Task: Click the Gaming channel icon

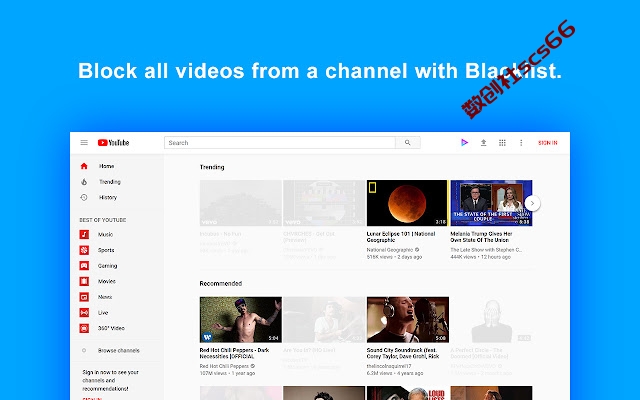Action: [x=84, y=266]
